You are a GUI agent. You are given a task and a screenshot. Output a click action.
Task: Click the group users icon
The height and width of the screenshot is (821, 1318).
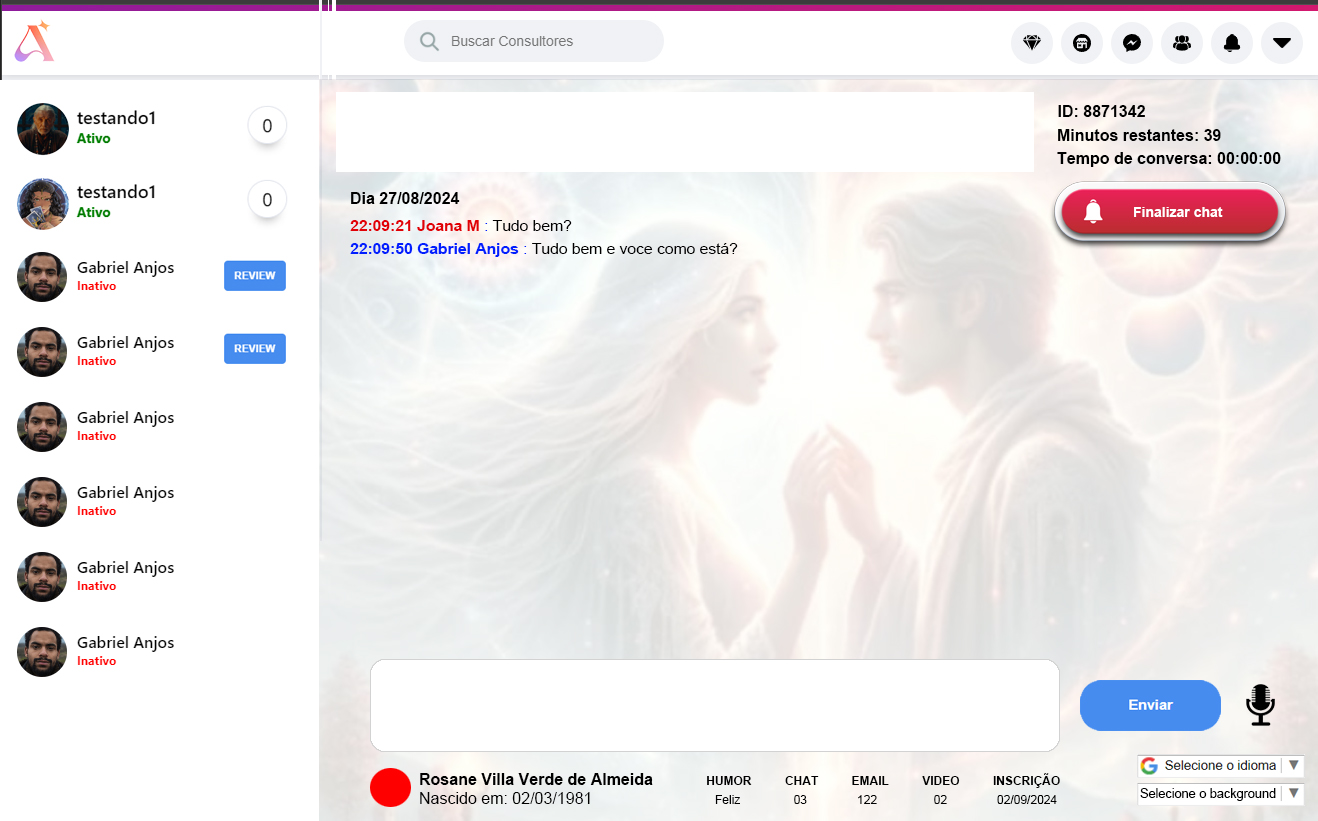click(1182, 43)
